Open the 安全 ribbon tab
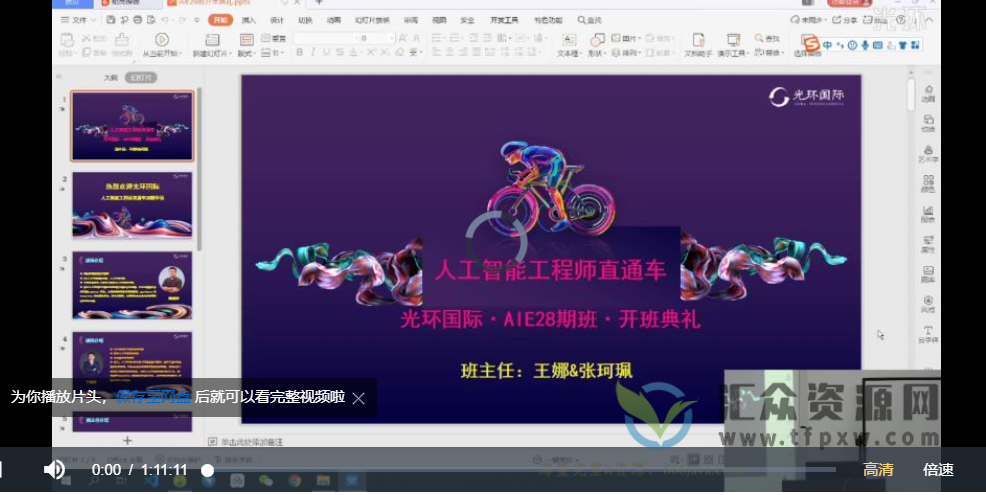Screen dimensions: 986x495 click(x=467, y=20)
